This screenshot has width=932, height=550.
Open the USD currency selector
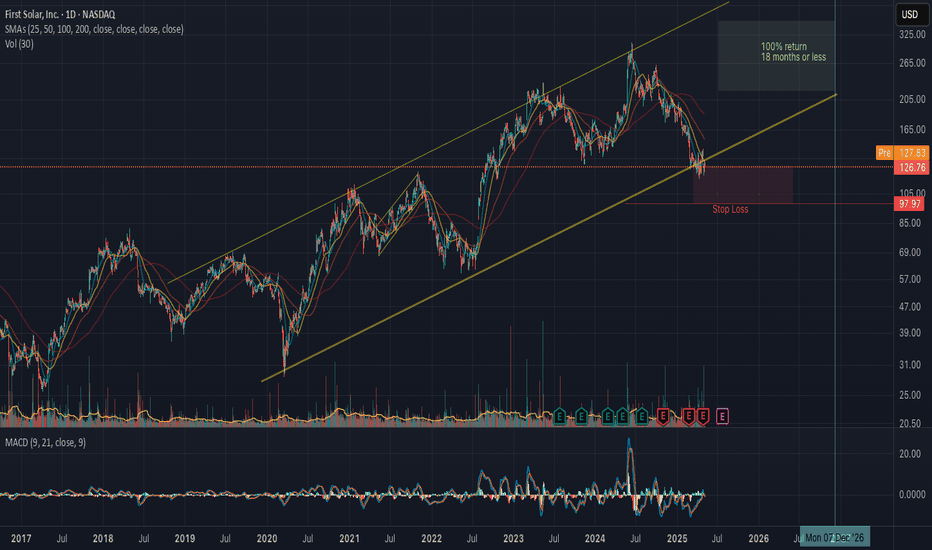(910, 14)
